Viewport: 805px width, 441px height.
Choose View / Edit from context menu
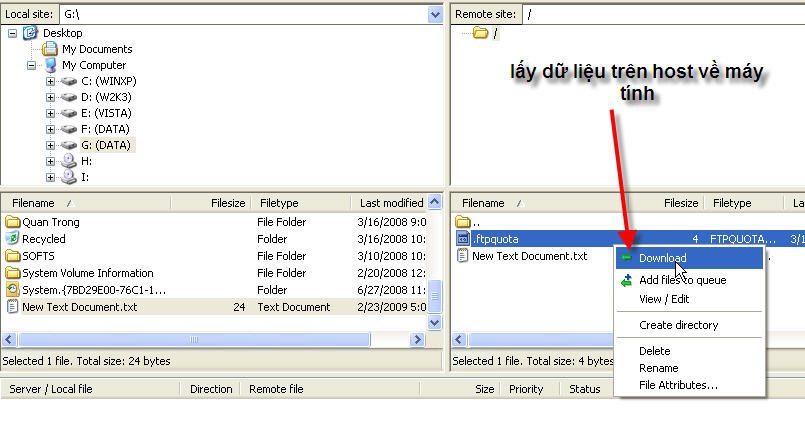pyautogui.click(x=689, y=299)
